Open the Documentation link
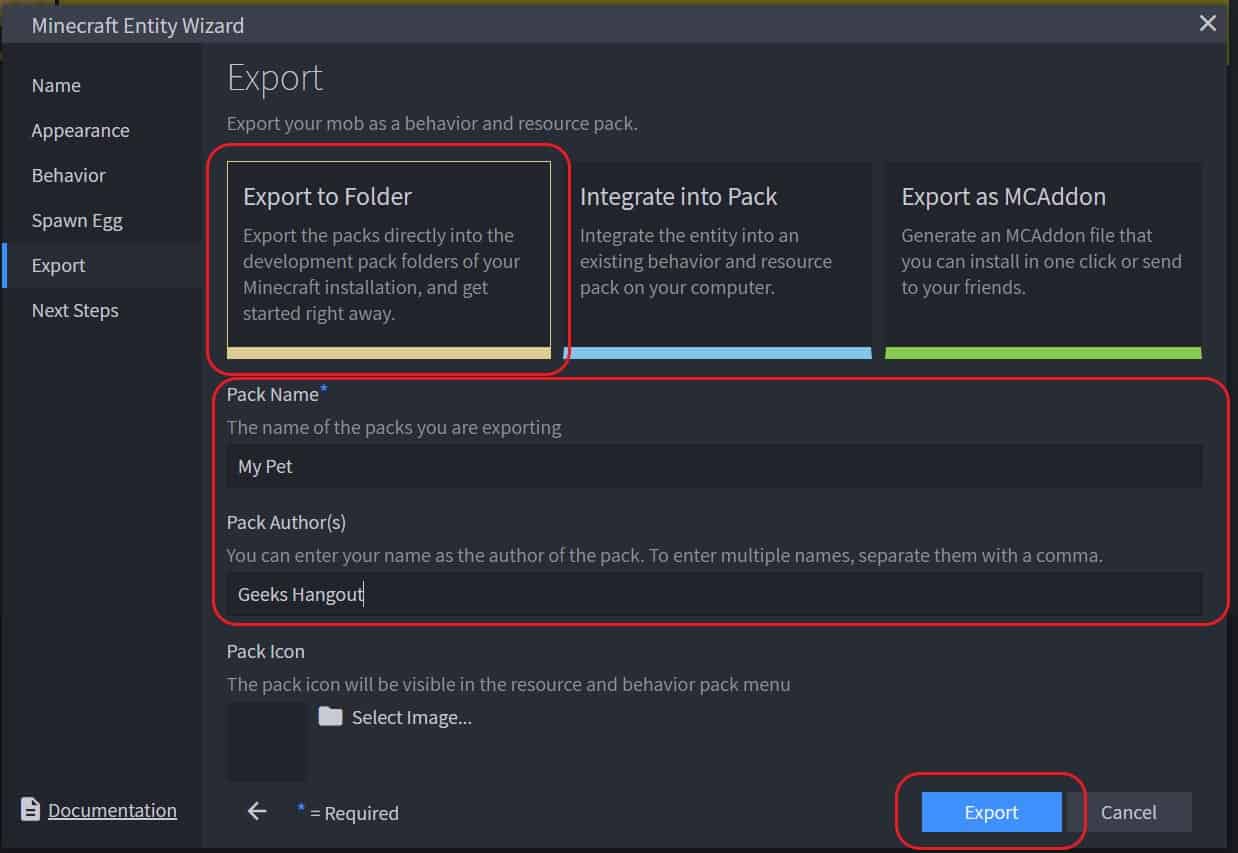 (112, 810)
